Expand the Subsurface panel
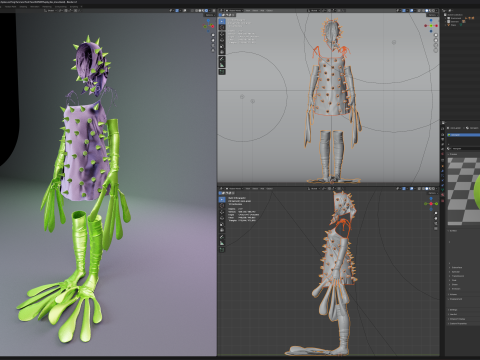Image resolution: width=480 pixels, height=360 pixels. click(x=456, y=268)
